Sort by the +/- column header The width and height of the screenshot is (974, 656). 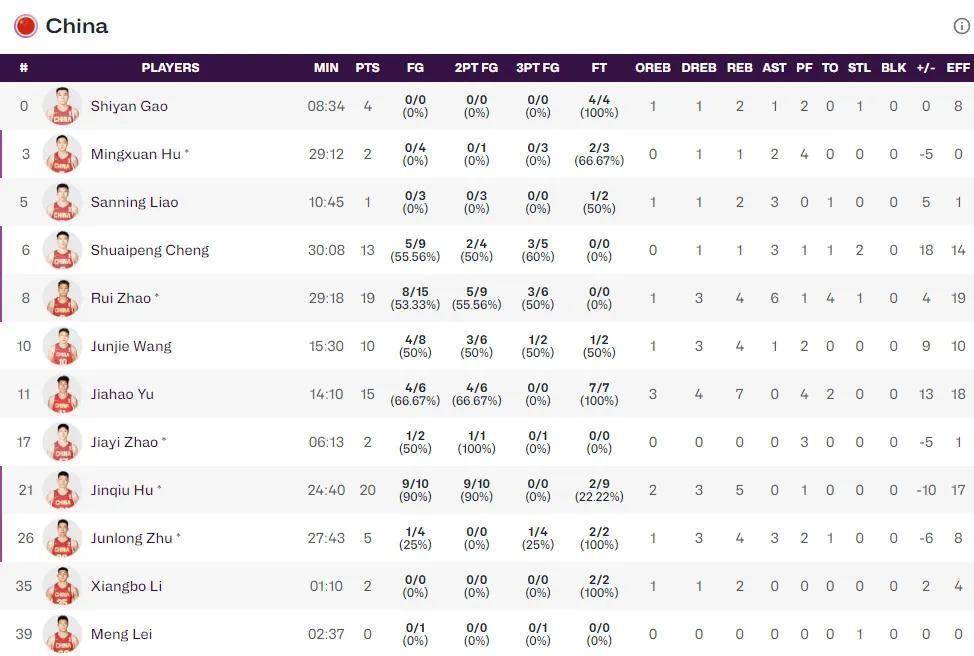926,68
